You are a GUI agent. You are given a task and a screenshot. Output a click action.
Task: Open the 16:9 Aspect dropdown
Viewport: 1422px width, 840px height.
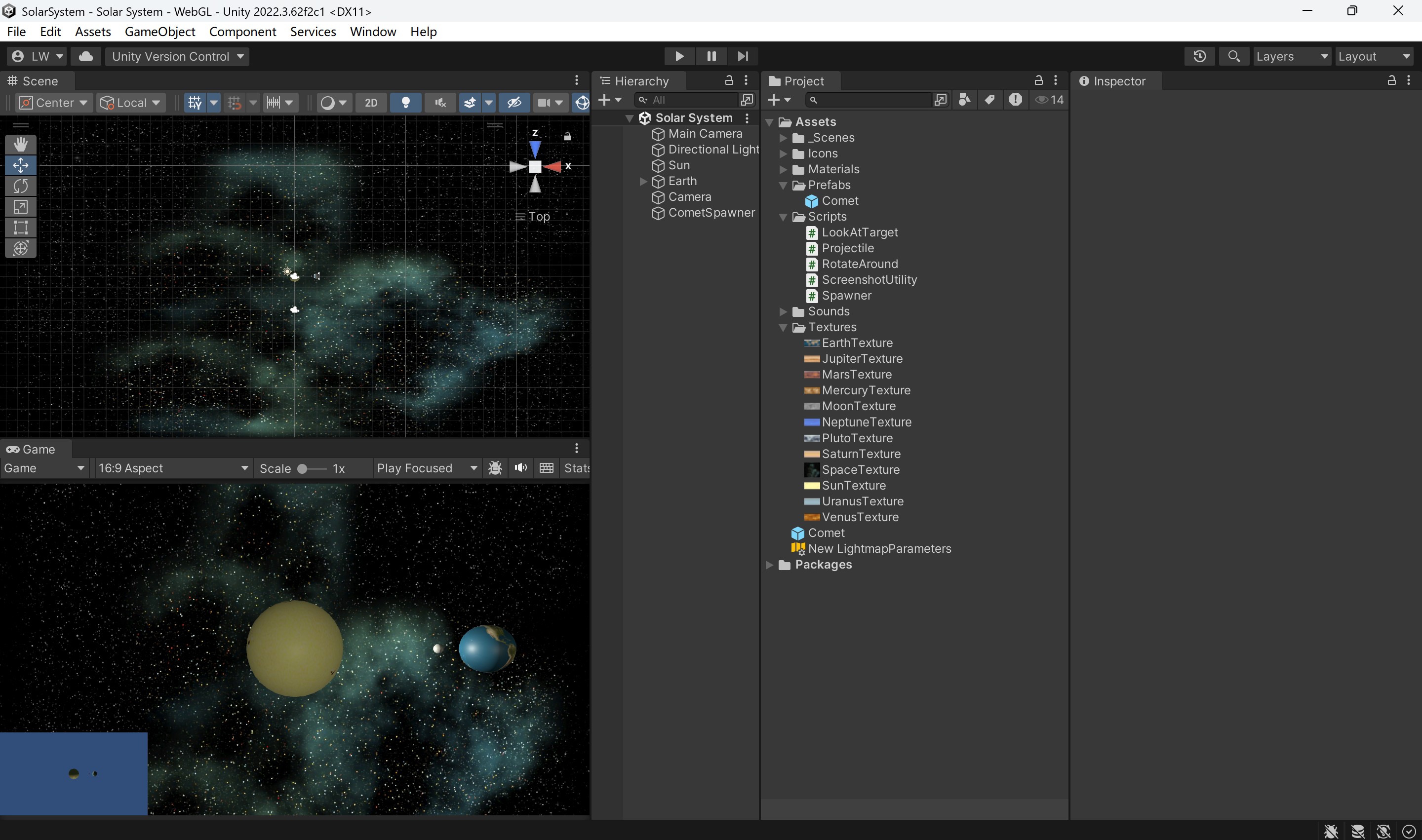coord(173,468)
